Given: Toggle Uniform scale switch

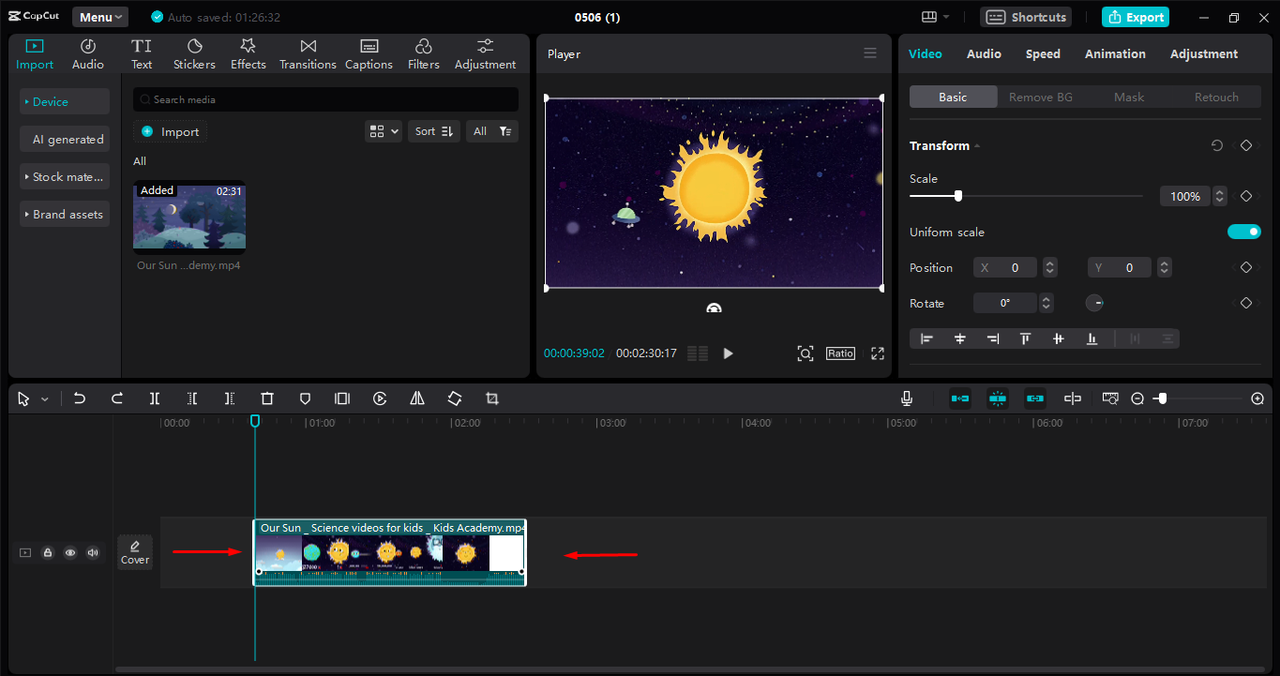Looking at the screenshot, I should [x=1244, y=232].
